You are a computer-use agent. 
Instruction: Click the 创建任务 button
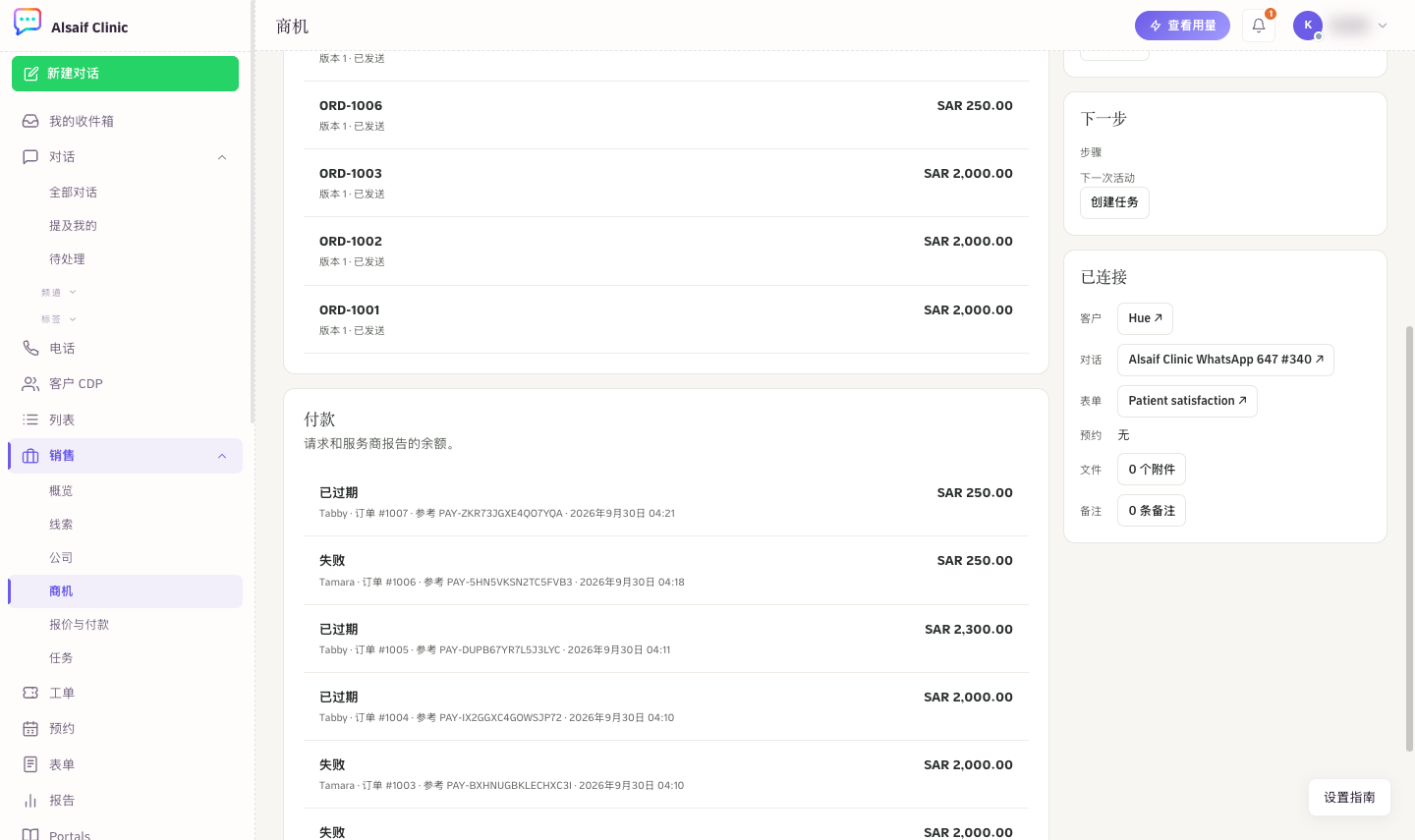pyautogui.click(x=1114, y=202)
